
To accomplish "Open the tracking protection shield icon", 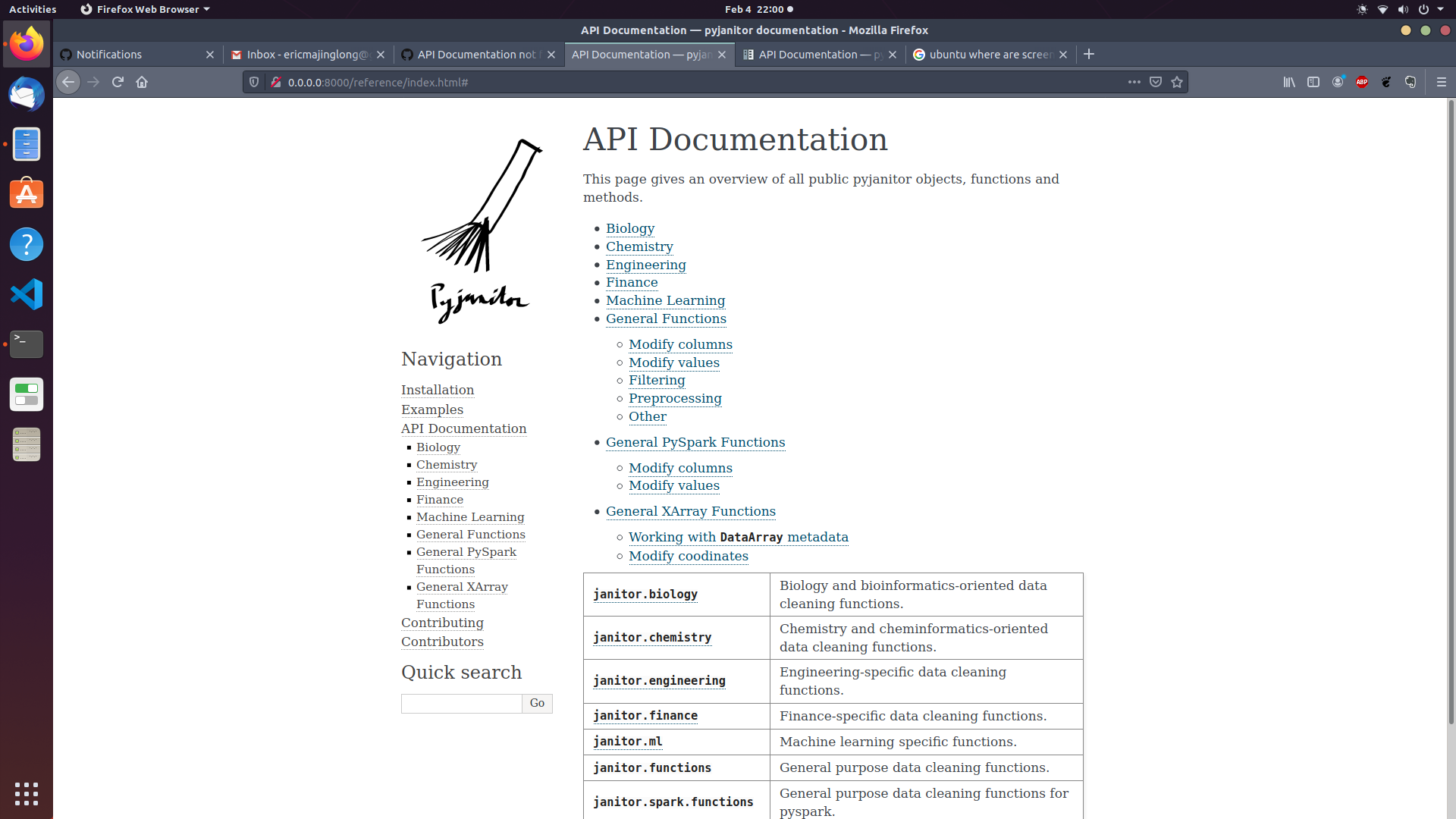I will pyautogui.click(x=254, y=82).
